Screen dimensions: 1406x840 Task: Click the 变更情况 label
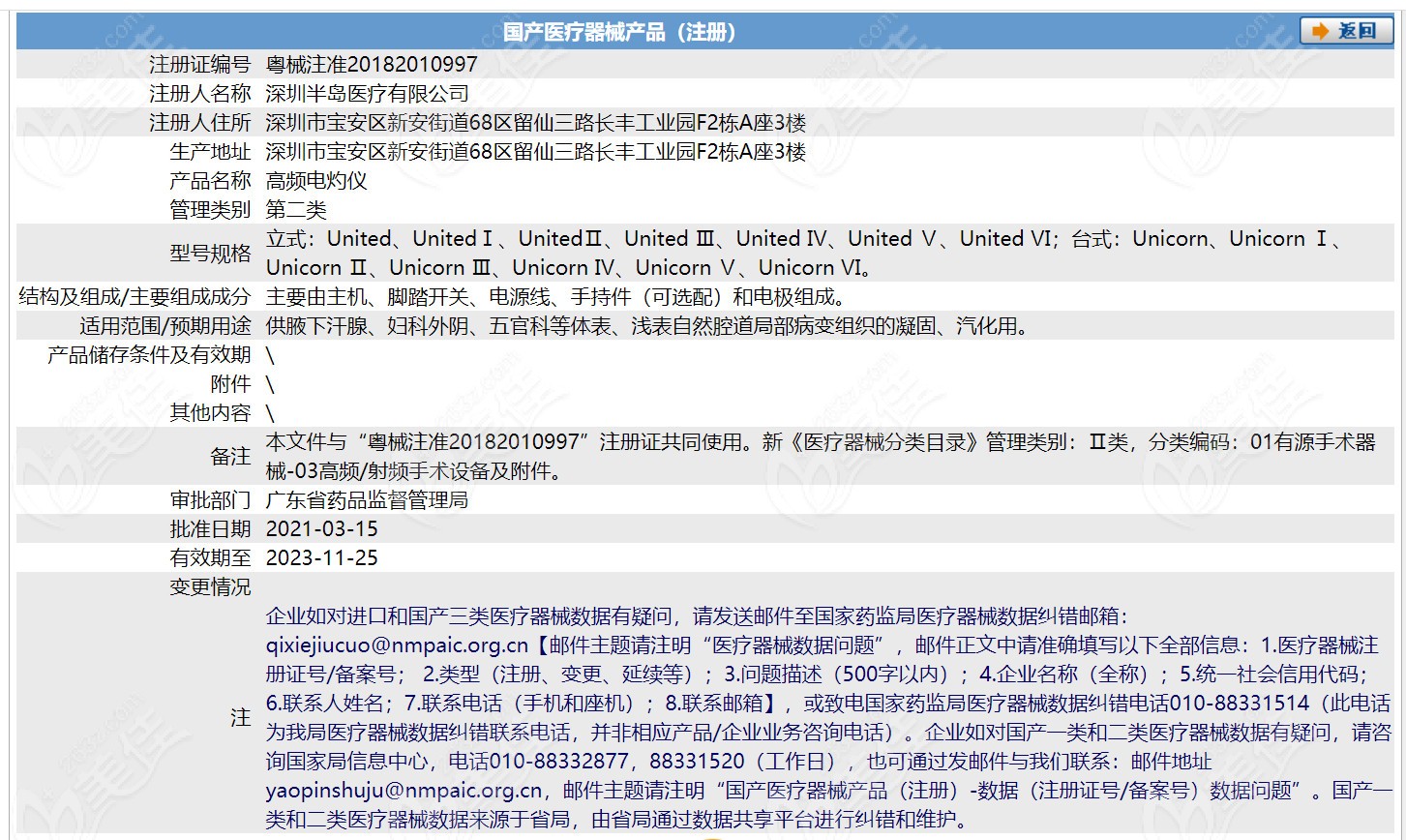(210, 586)
